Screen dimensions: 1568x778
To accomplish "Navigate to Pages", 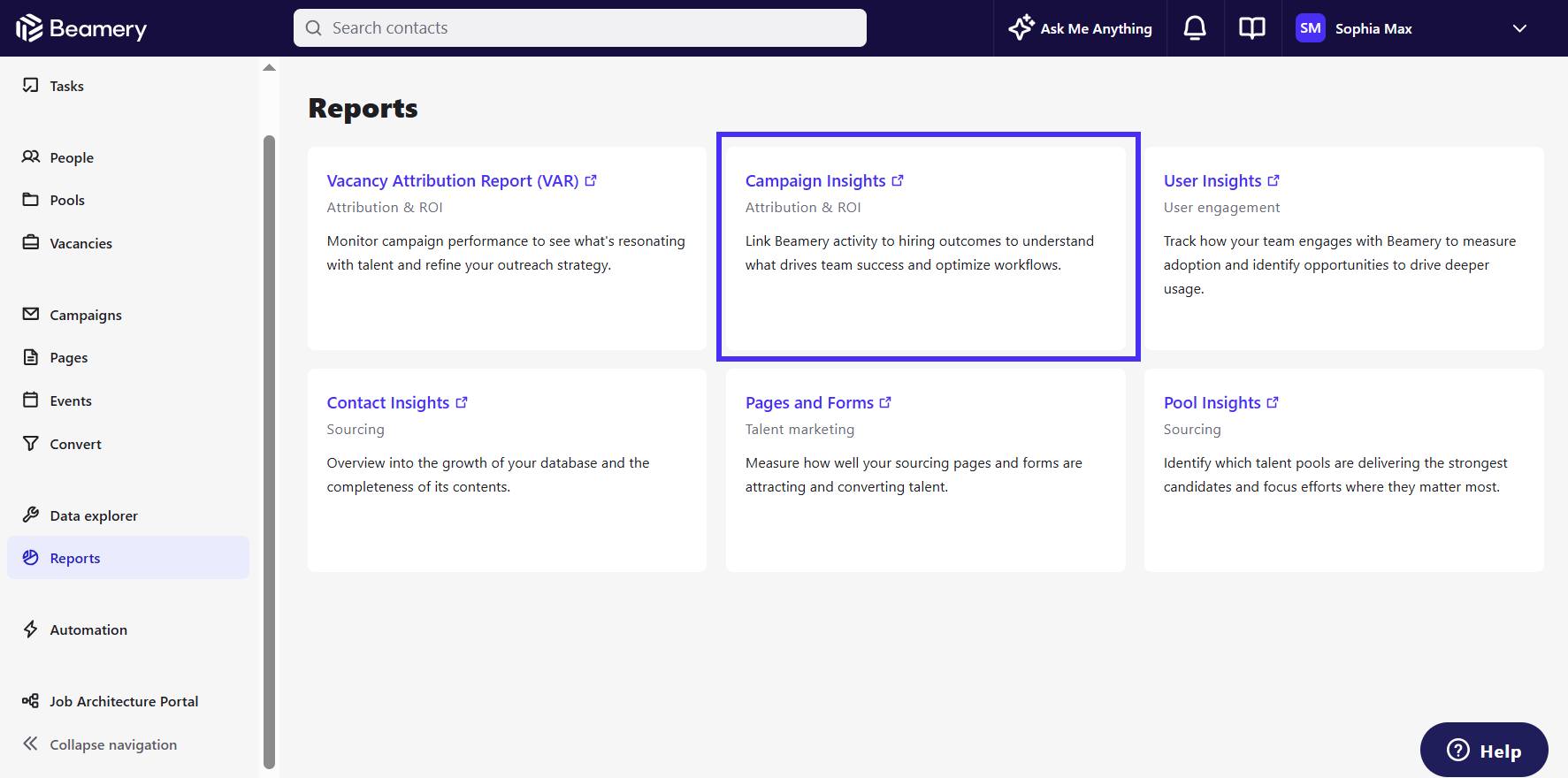I will (x=127, y=357).
